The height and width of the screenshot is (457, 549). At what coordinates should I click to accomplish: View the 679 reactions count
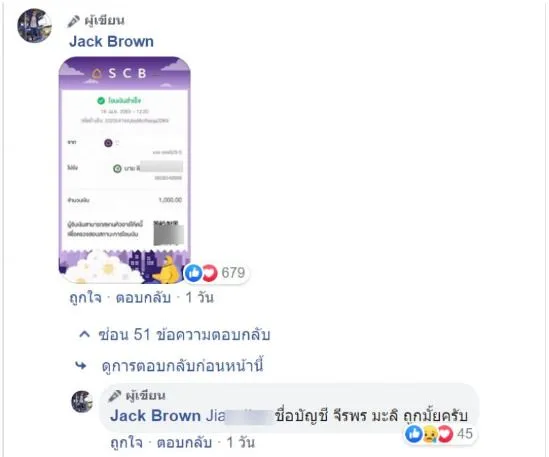(x=233, y=273)
